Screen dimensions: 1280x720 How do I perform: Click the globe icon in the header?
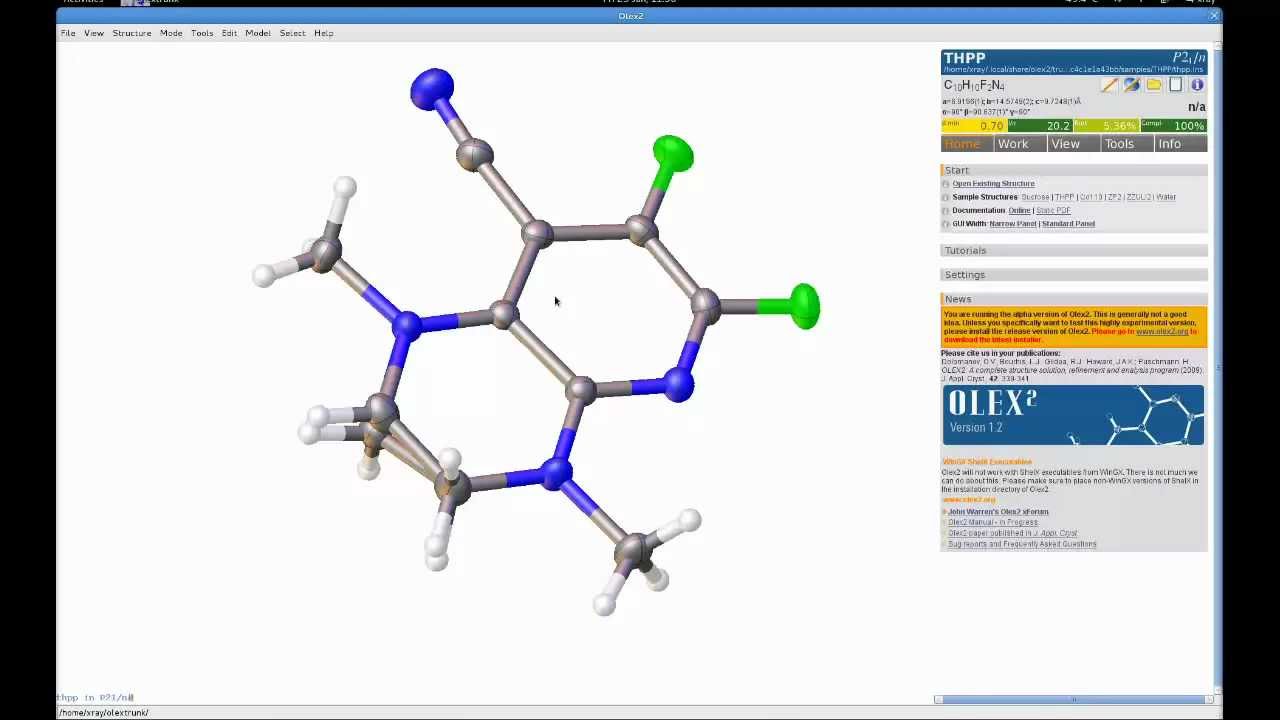1131,85
